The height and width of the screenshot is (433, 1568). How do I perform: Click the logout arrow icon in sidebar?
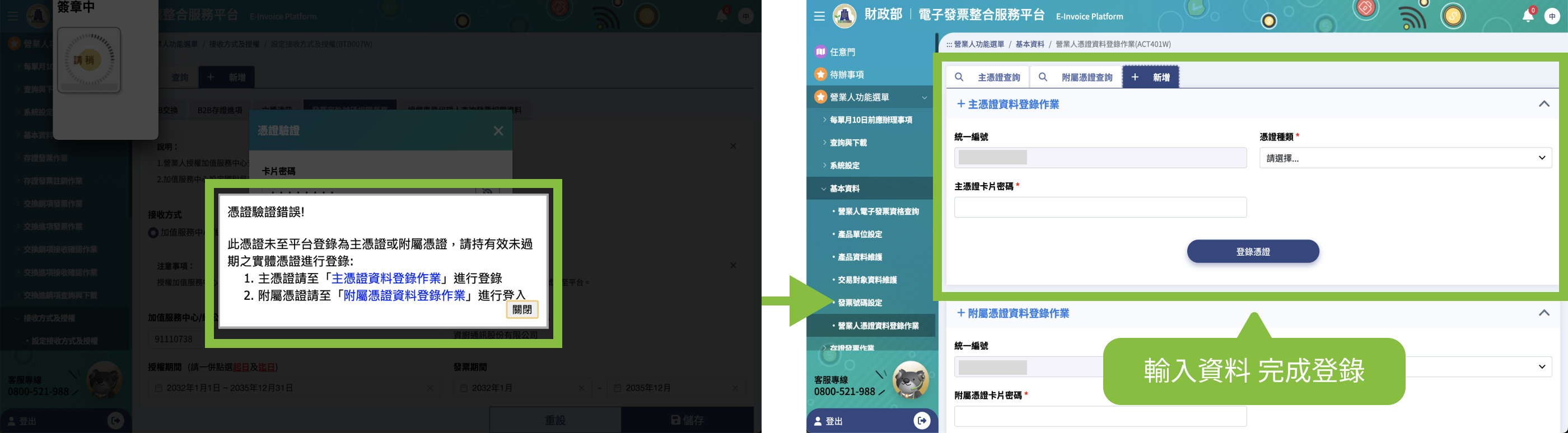pos(922,421)
